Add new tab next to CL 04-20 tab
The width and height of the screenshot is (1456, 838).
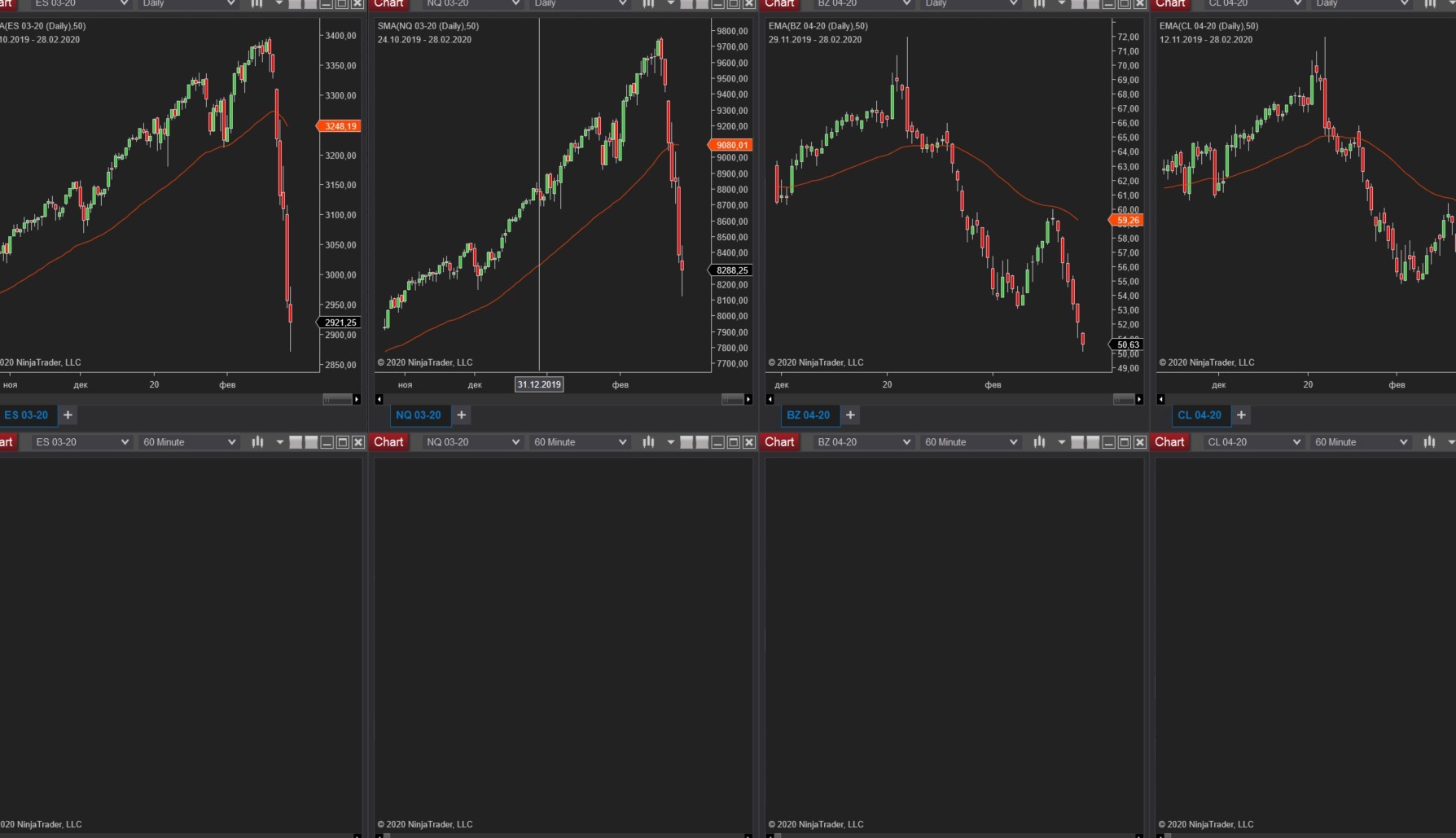(x=1241, y=415)
